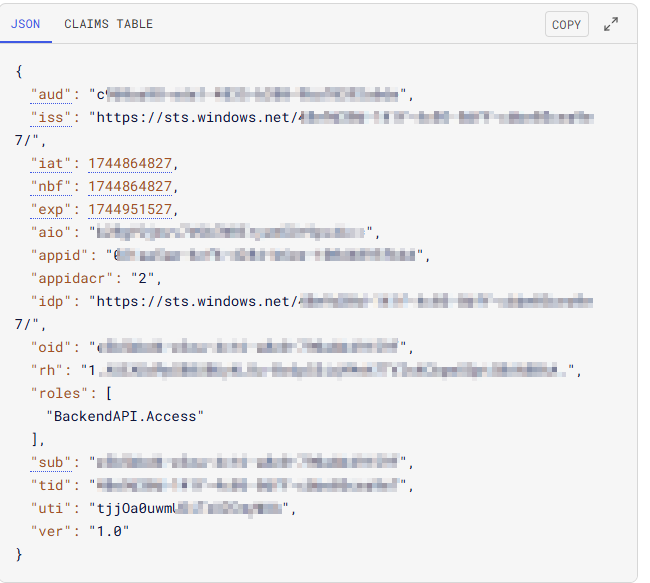This screenshot has width=650, height=583.
Task: Switch to the JSON tab
Action: 25,24
